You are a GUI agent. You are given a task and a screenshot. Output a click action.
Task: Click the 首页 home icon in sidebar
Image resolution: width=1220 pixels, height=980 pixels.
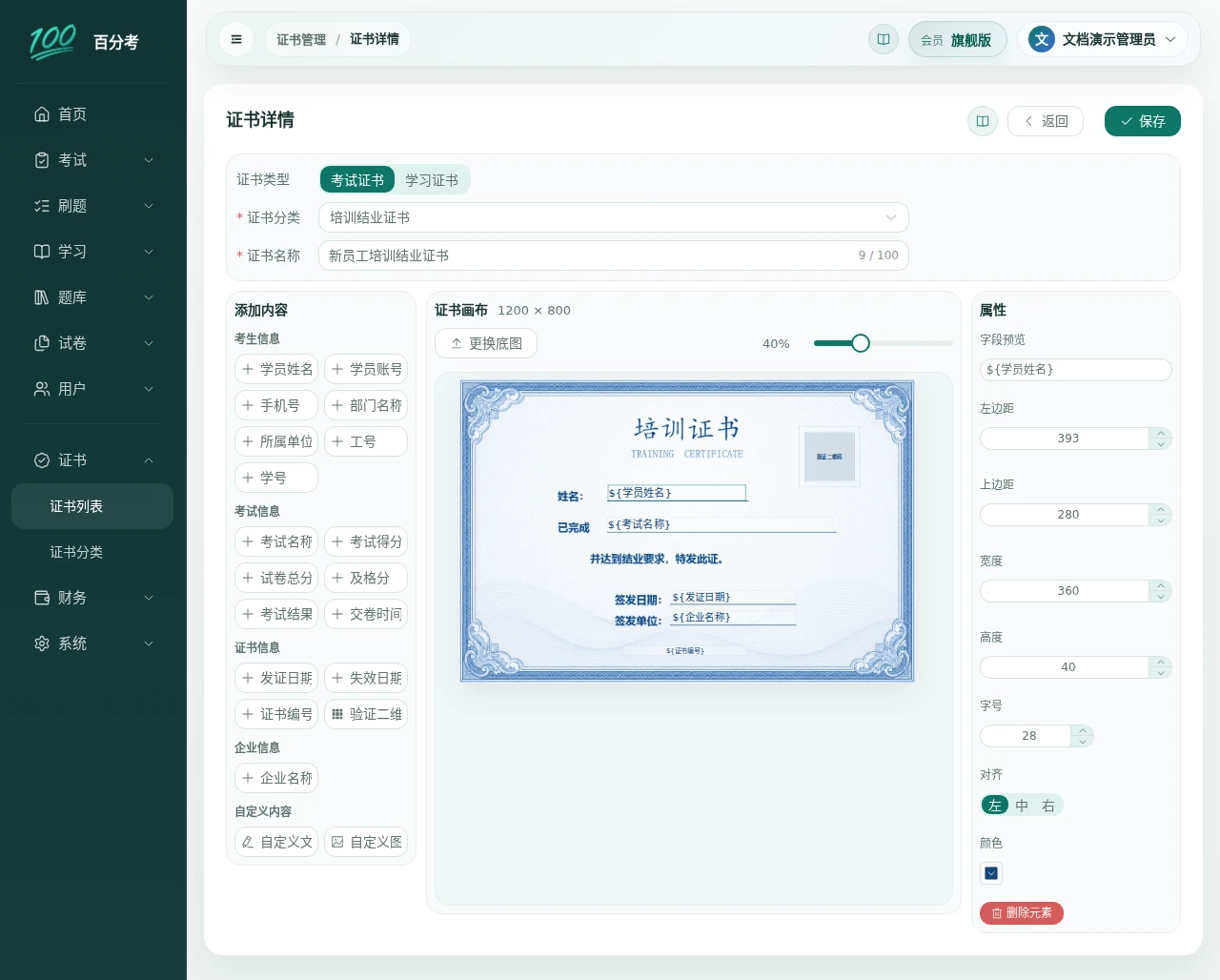pyautogui.click(x=42, y=114)
